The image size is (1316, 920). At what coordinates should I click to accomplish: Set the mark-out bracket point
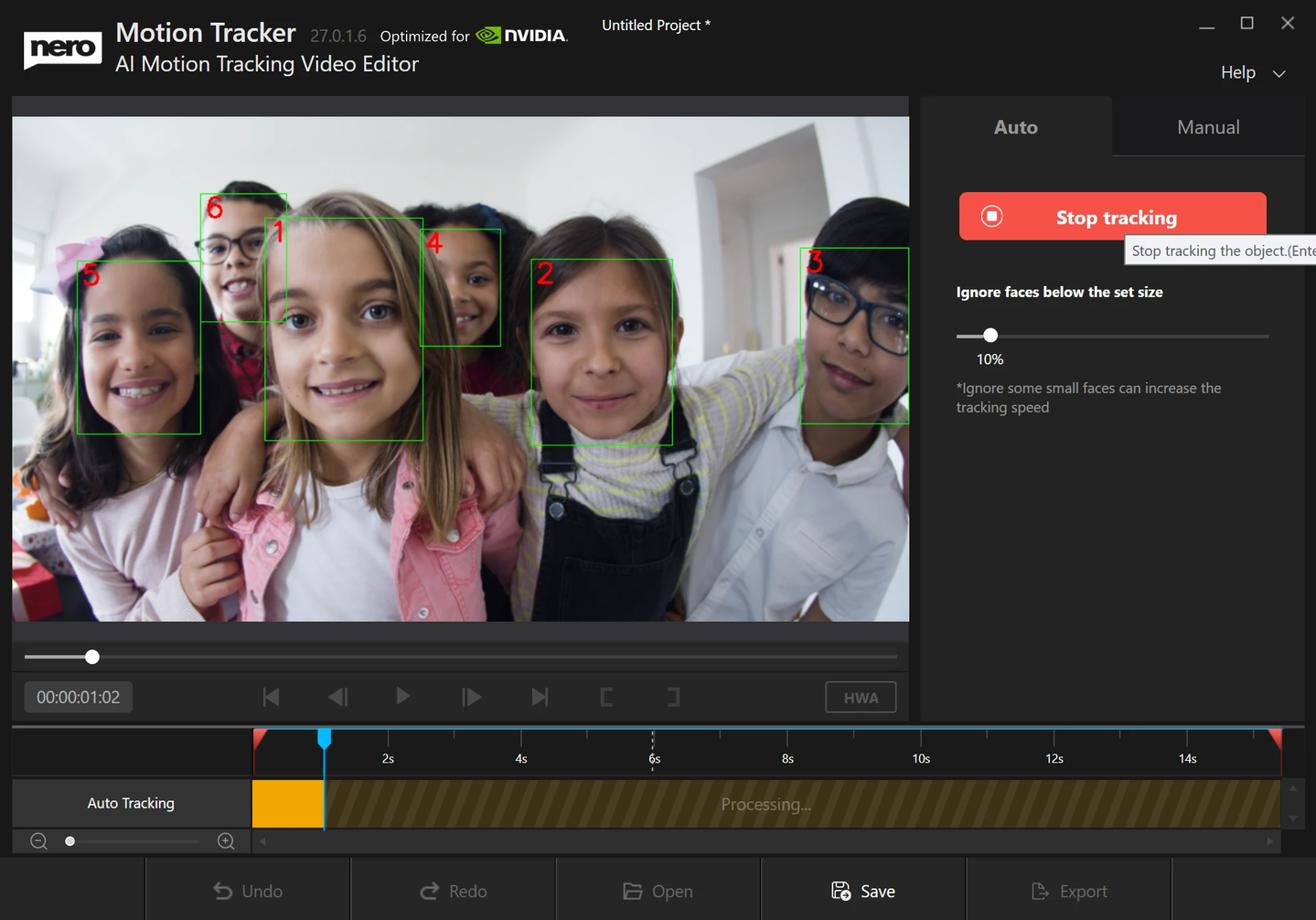[673, 697]
